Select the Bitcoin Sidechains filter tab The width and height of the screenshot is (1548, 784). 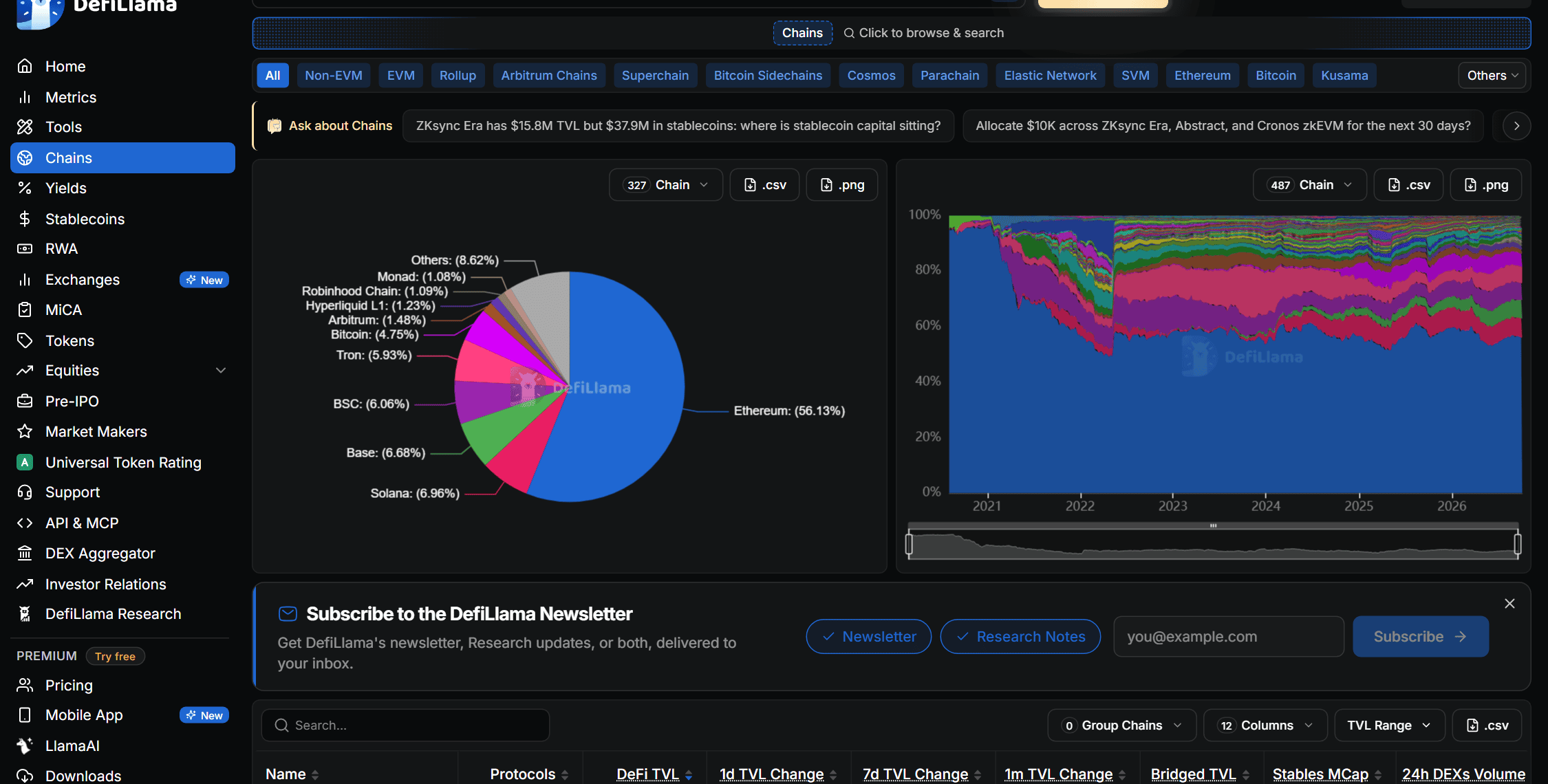click(x=768, y=75)
